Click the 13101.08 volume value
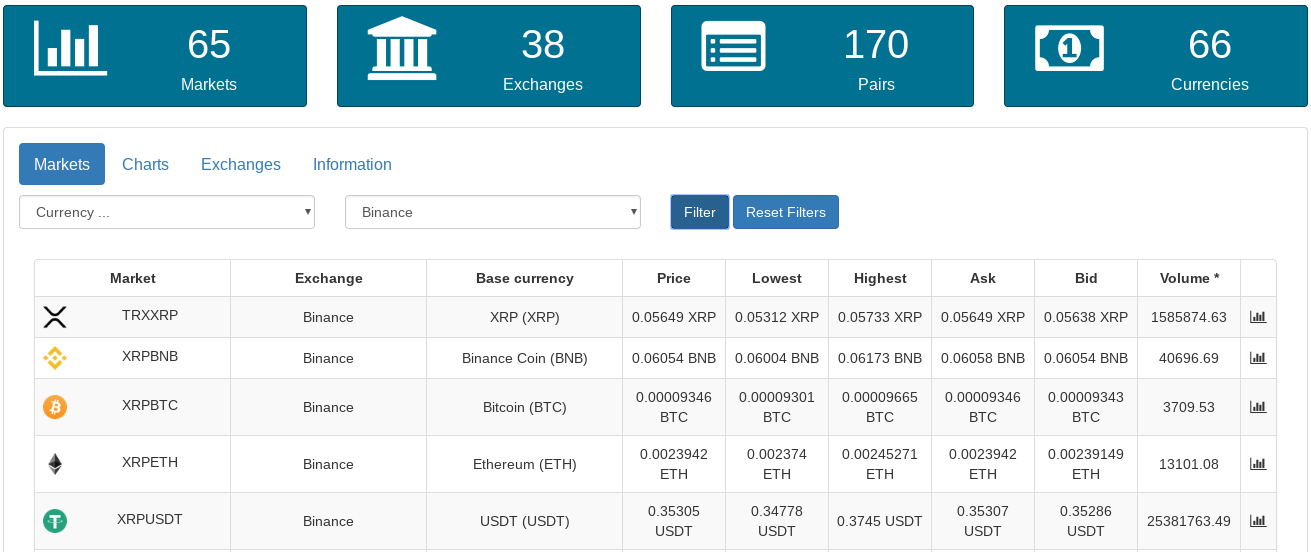 [x=1189, y=464]
